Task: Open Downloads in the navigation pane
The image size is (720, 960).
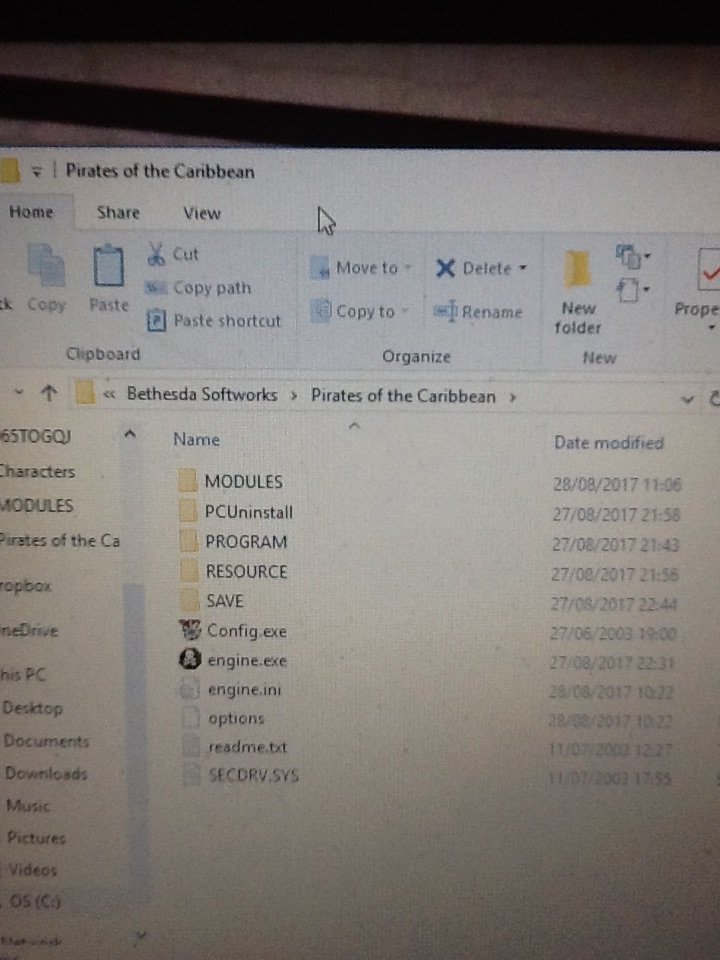Action: 47,773
